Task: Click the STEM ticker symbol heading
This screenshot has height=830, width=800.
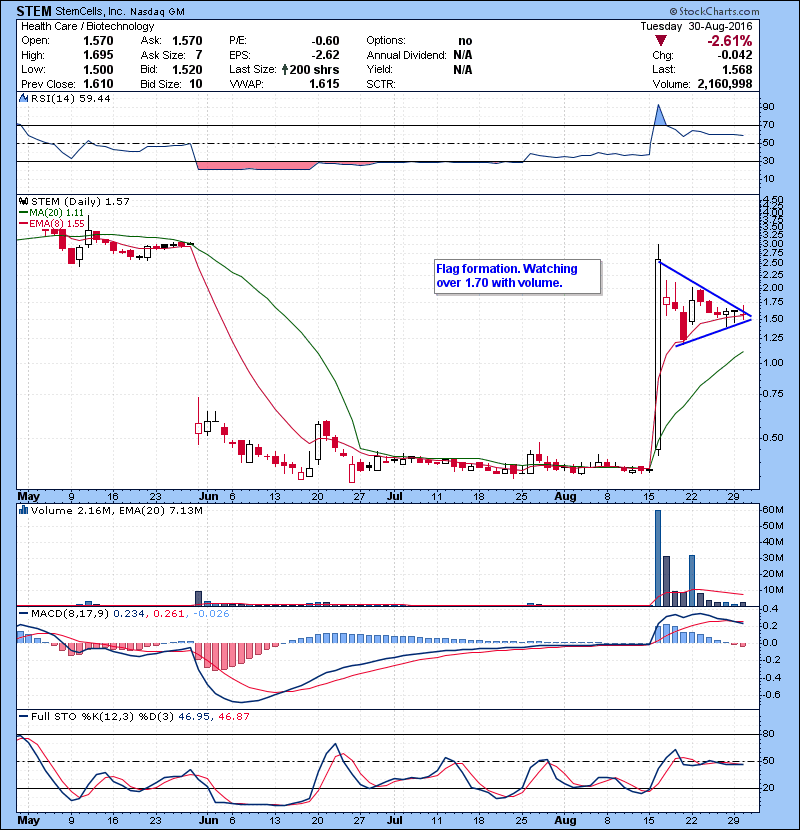Action: point(34,11)
